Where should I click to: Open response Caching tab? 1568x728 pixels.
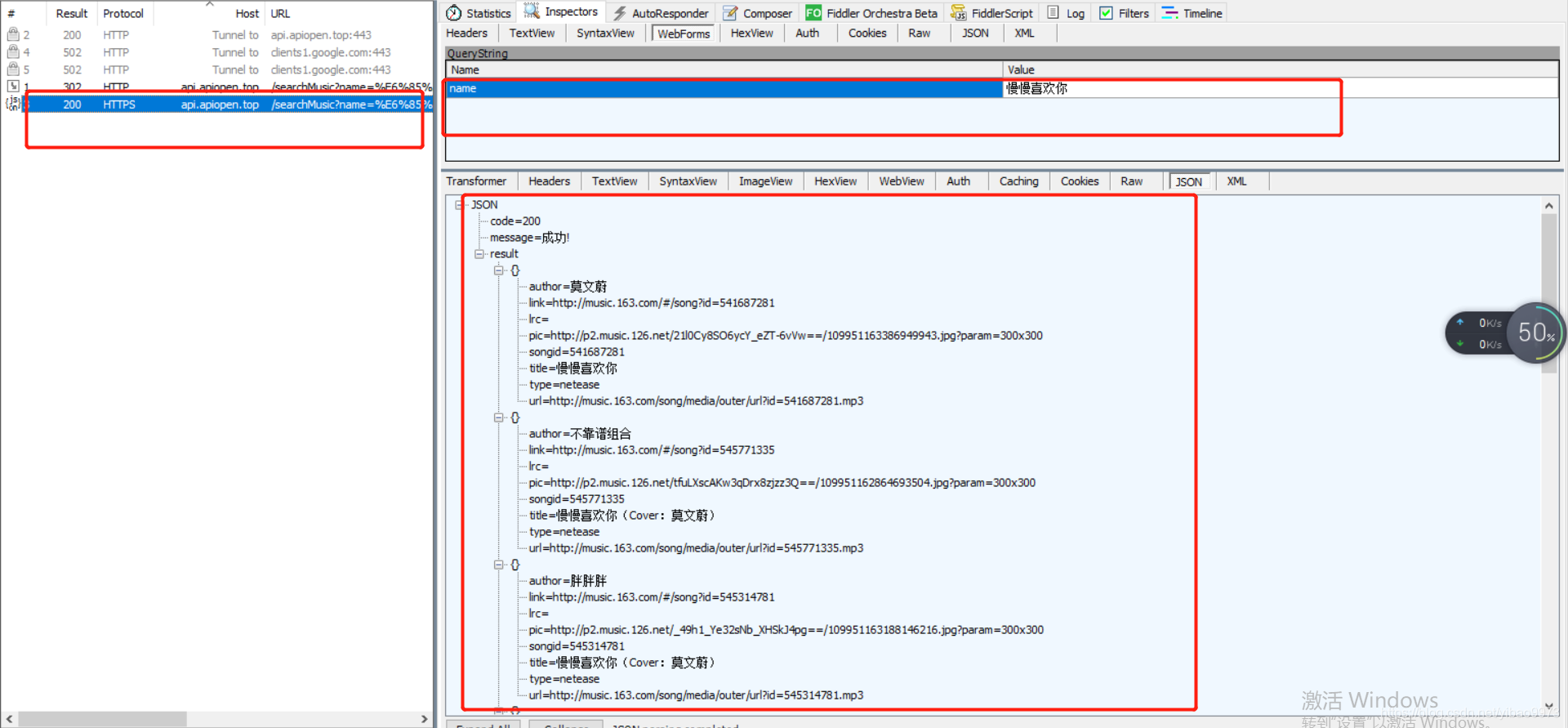click(1018, 181)
